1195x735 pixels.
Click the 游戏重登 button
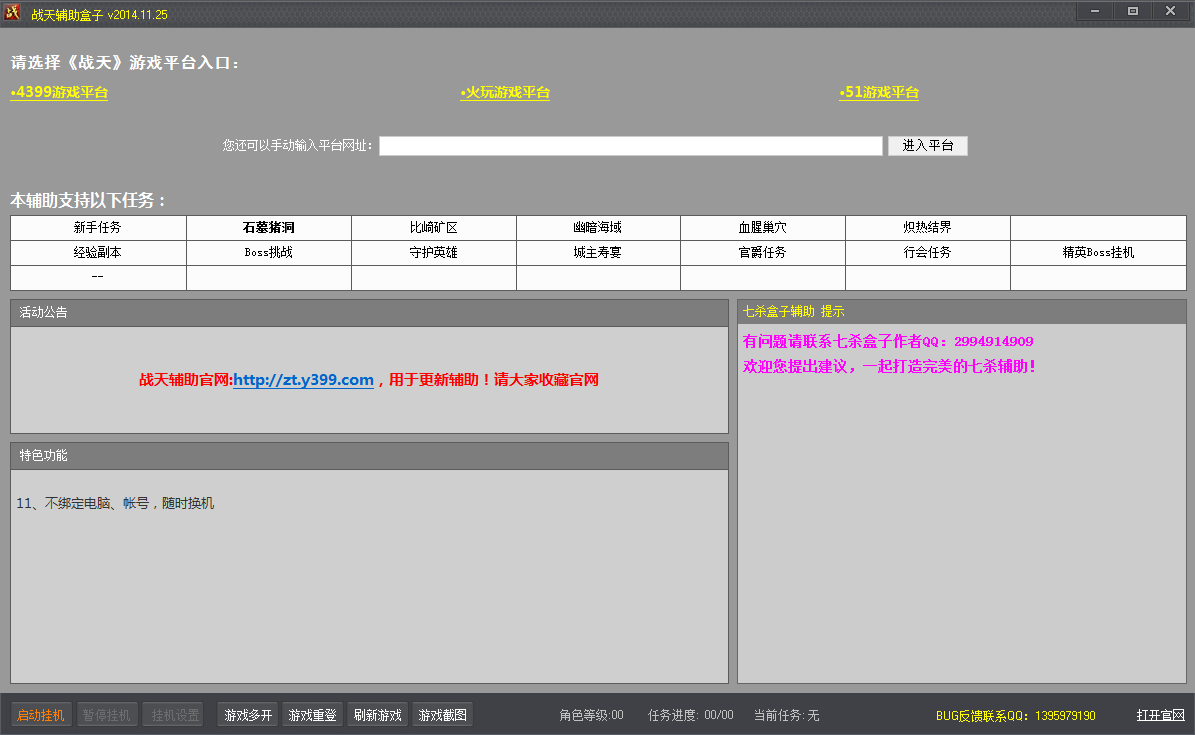point(312,715)
